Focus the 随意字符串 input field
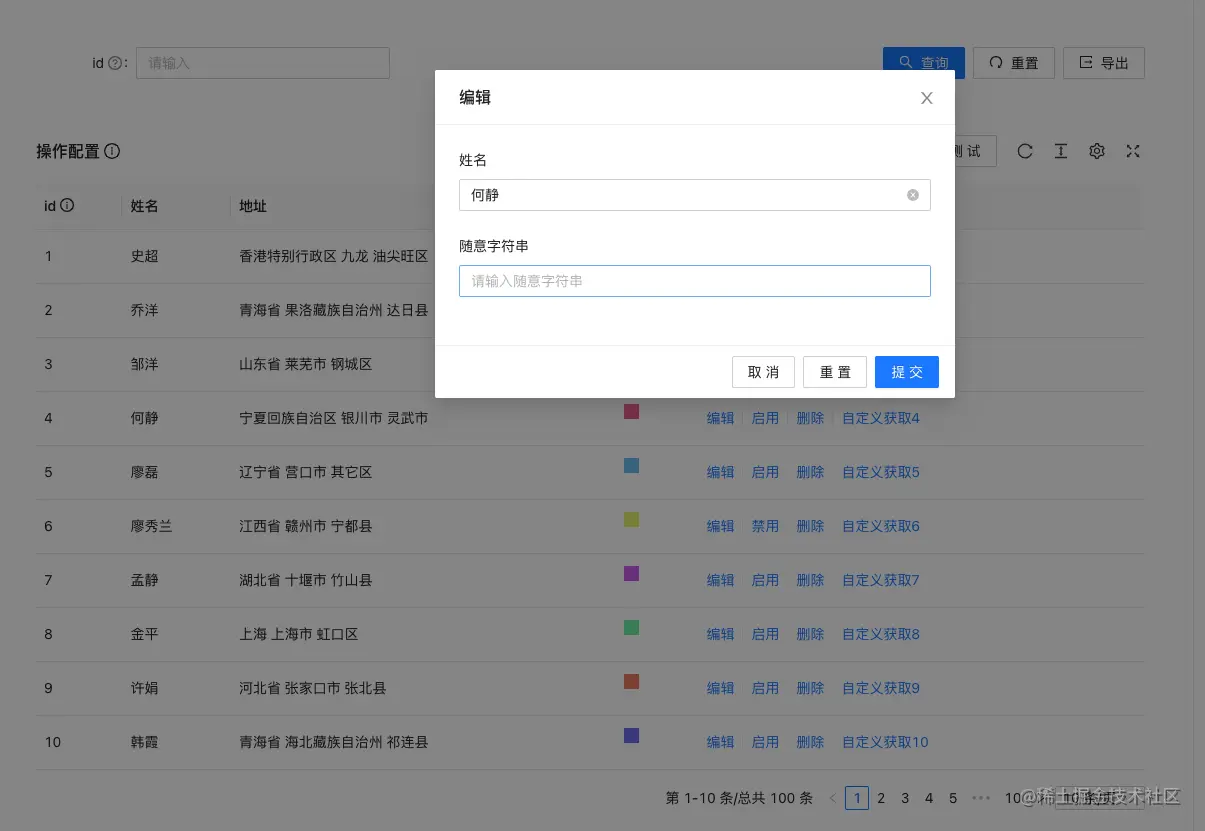Screen dimensions: 1205x831 694,281
